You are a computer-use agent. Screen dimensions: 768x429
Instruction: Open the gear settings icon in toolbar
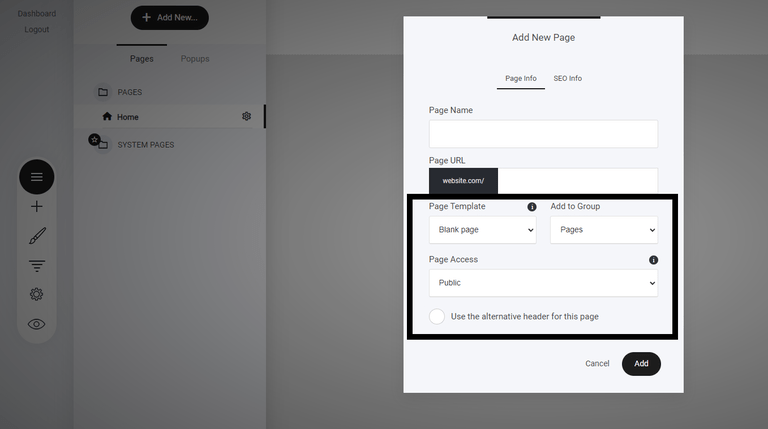click(x=37, y=294)
